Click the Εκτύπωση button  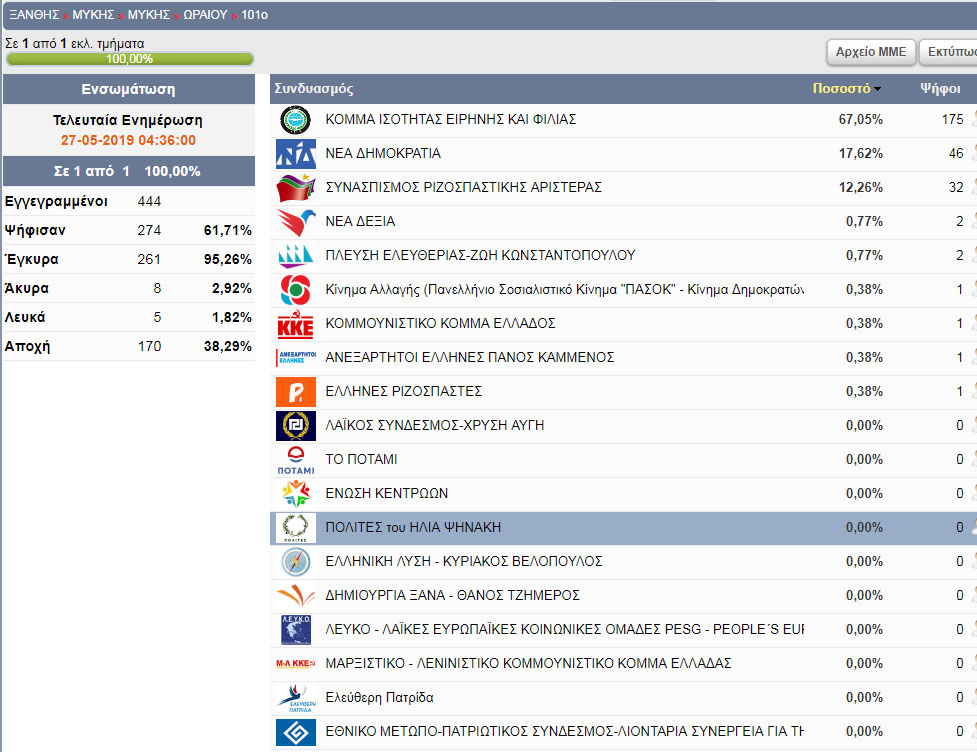[949, 52]
